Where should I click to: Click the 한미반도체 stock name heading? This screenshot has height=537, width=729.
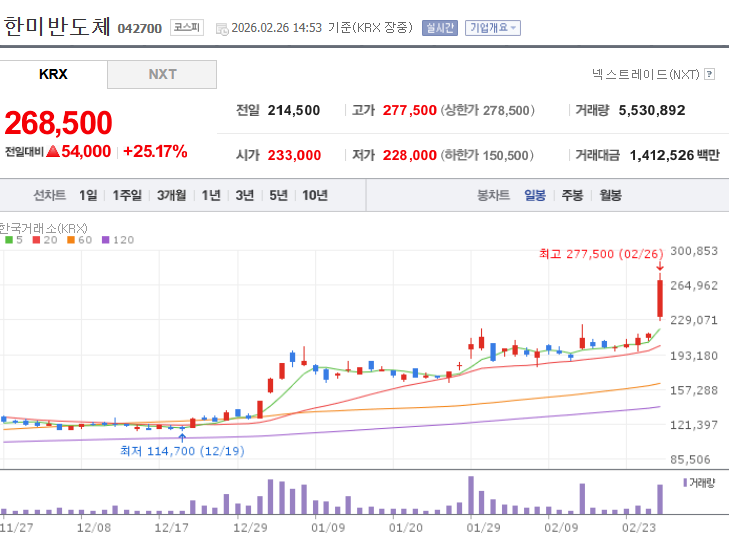point(57,26)
